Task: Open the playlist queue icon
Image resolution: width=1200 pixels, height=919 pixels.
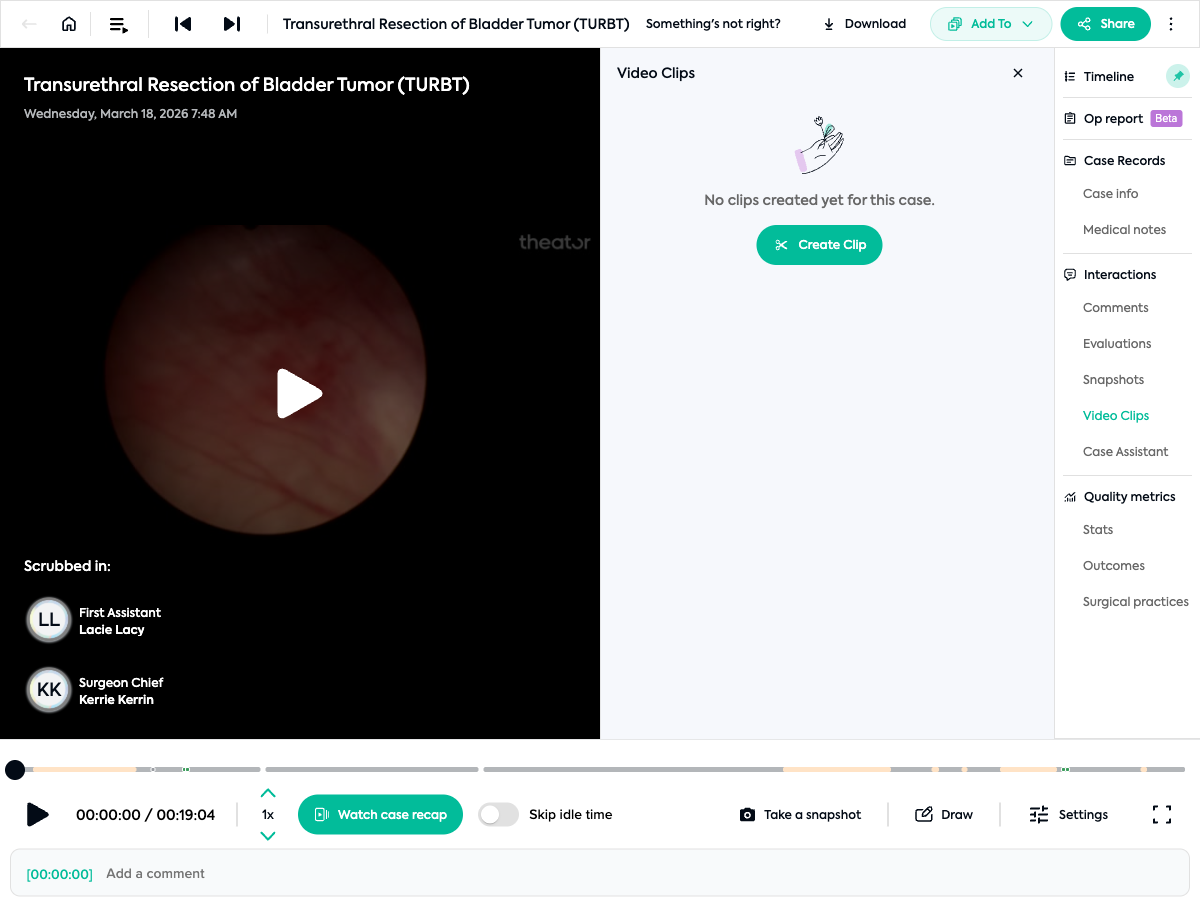Action: coord(119,24)
